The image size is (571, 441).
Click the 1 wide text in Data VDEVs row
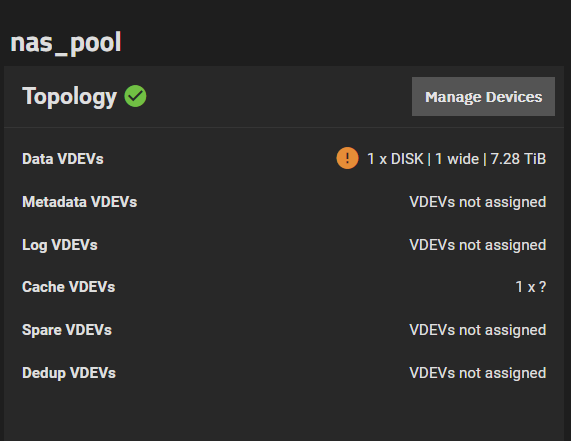[x=457, y=159]
